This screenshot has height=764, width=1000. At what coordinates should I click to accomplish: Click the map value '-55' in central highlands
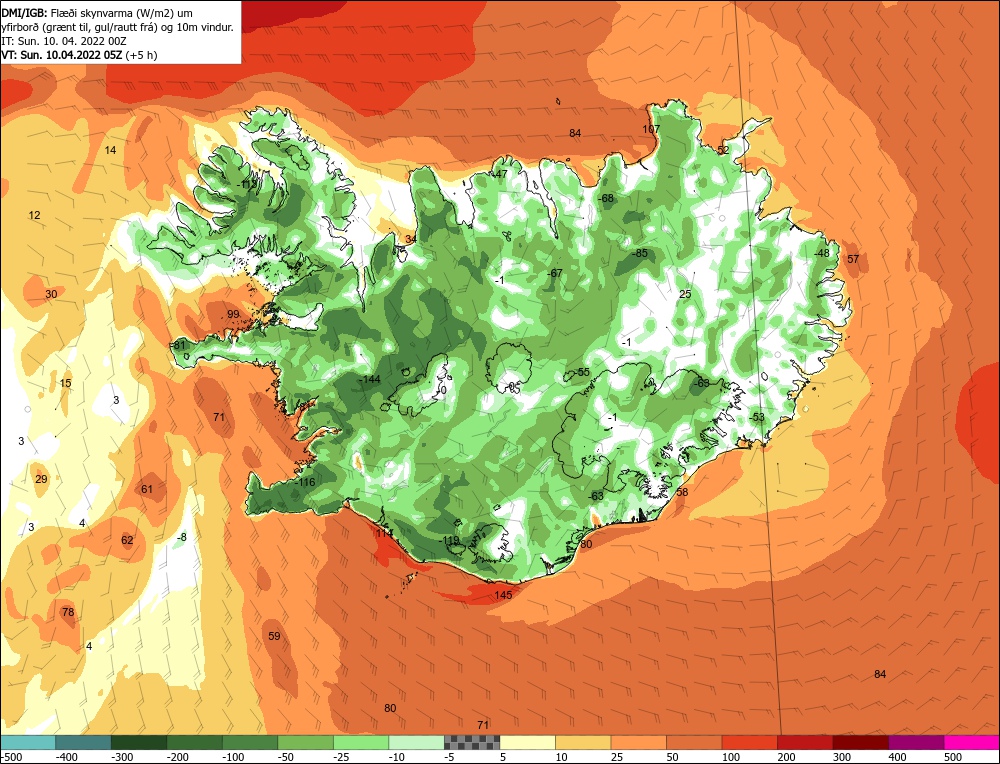582,372
